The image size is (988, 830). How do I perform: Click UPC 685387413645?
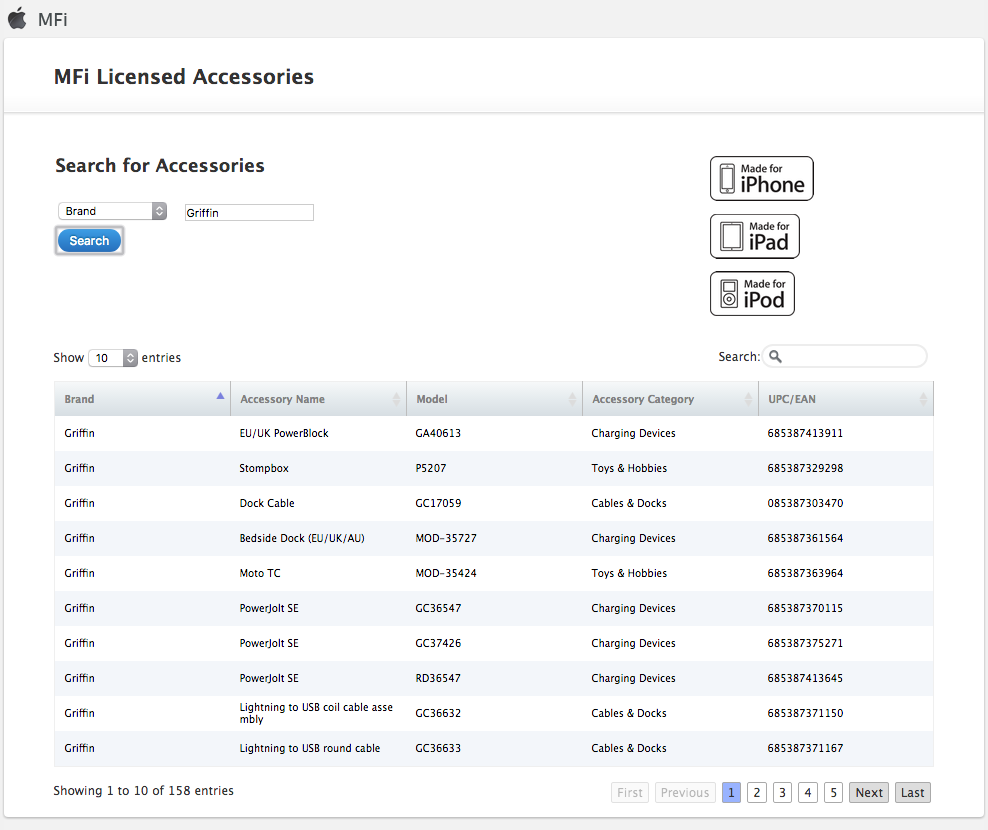pyautogui.click(x=805, y=678)
